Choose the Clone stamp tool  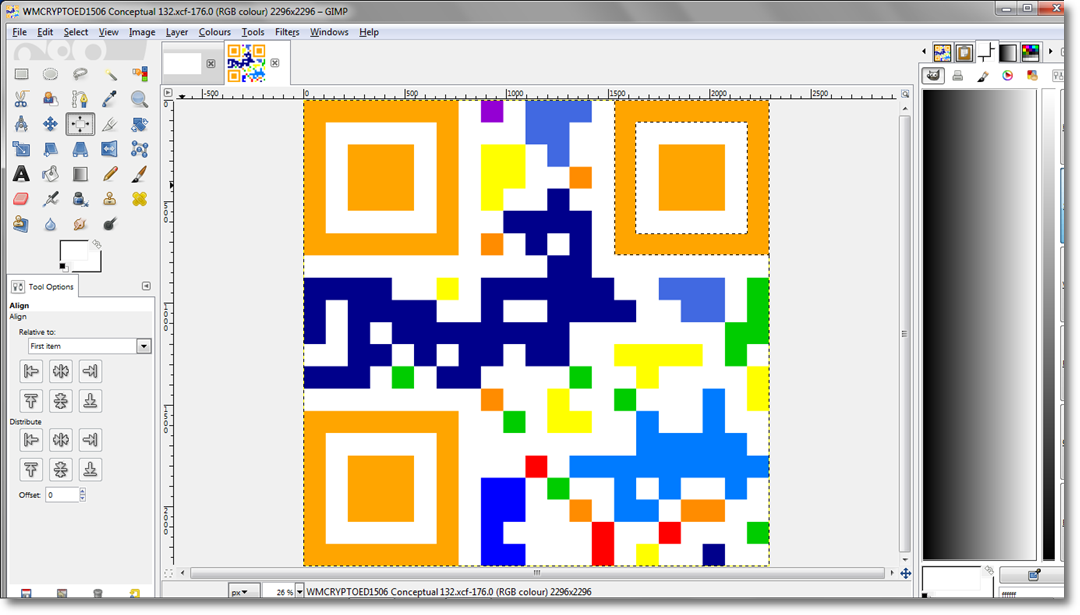(110, 199)
